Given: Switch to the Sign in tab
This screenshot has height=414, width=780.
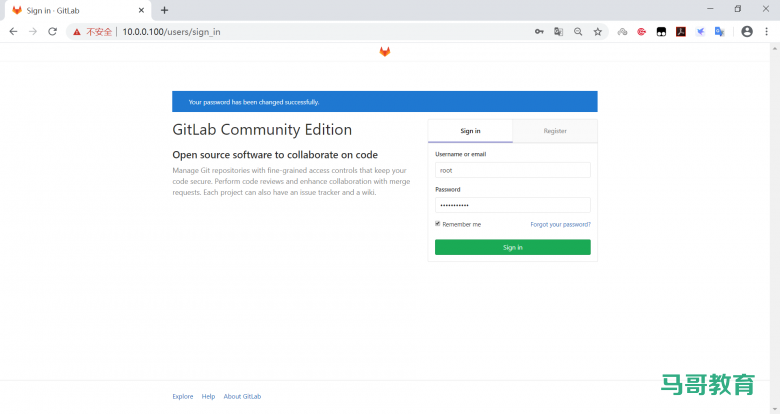Looking at the screenshot, I should pyautogui.click(x=470, y=131).
